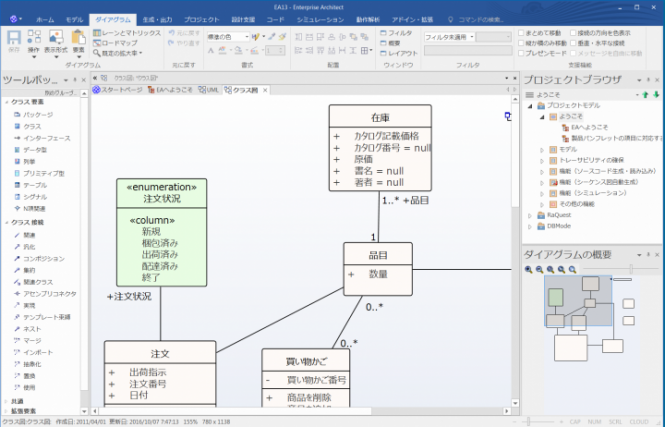Open ロードマップ from the ribbon
Screen dimensions: 665x427
(119, 44)
